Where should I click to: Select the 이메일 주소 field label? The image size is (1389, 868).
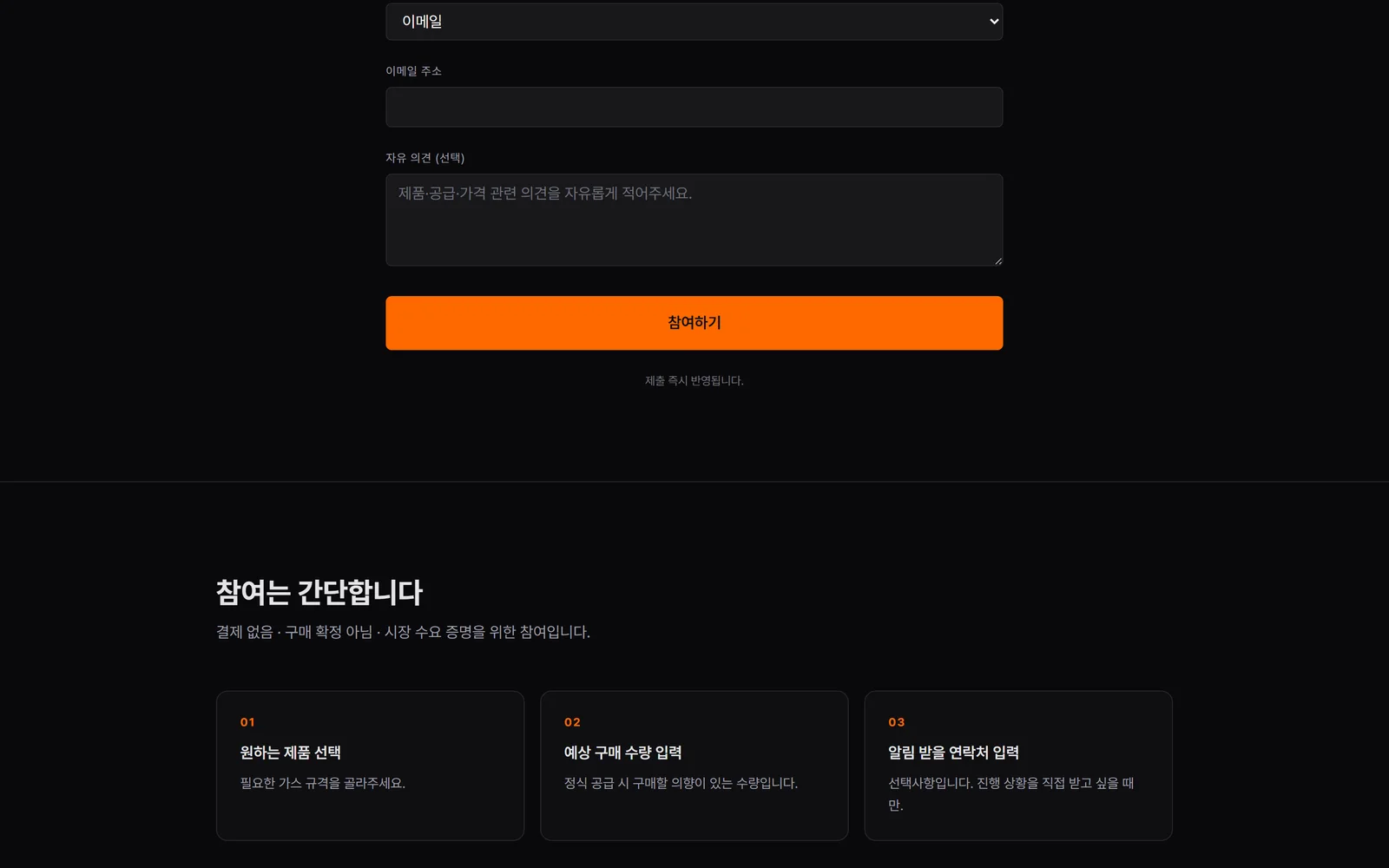pos(413,71)
